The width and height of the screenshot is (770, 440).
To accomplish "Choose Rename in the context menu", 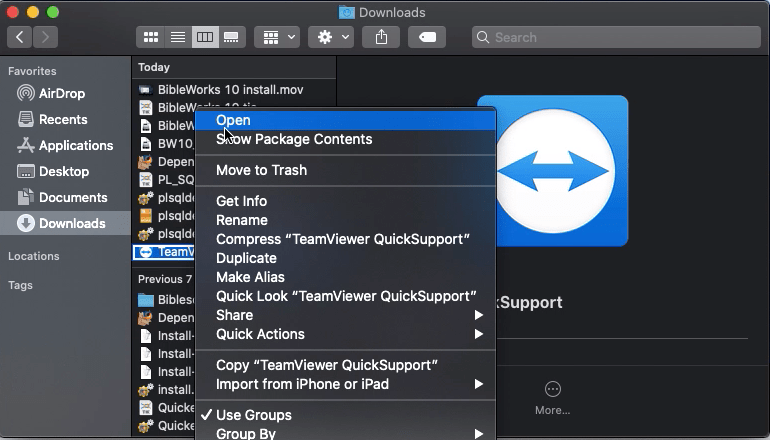I will tap(346, 220).
